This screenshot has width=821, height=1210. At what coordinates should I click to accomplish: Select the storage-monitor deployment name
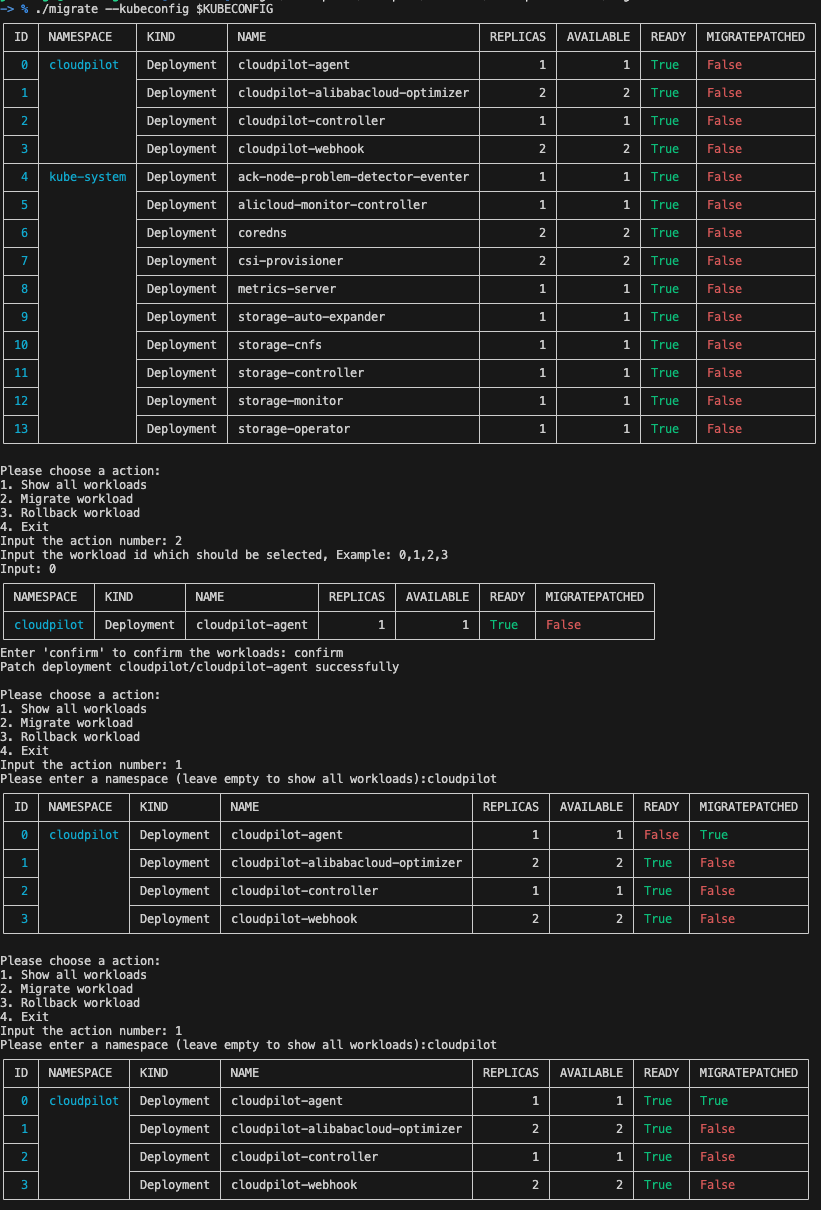(x=290, y=401)
